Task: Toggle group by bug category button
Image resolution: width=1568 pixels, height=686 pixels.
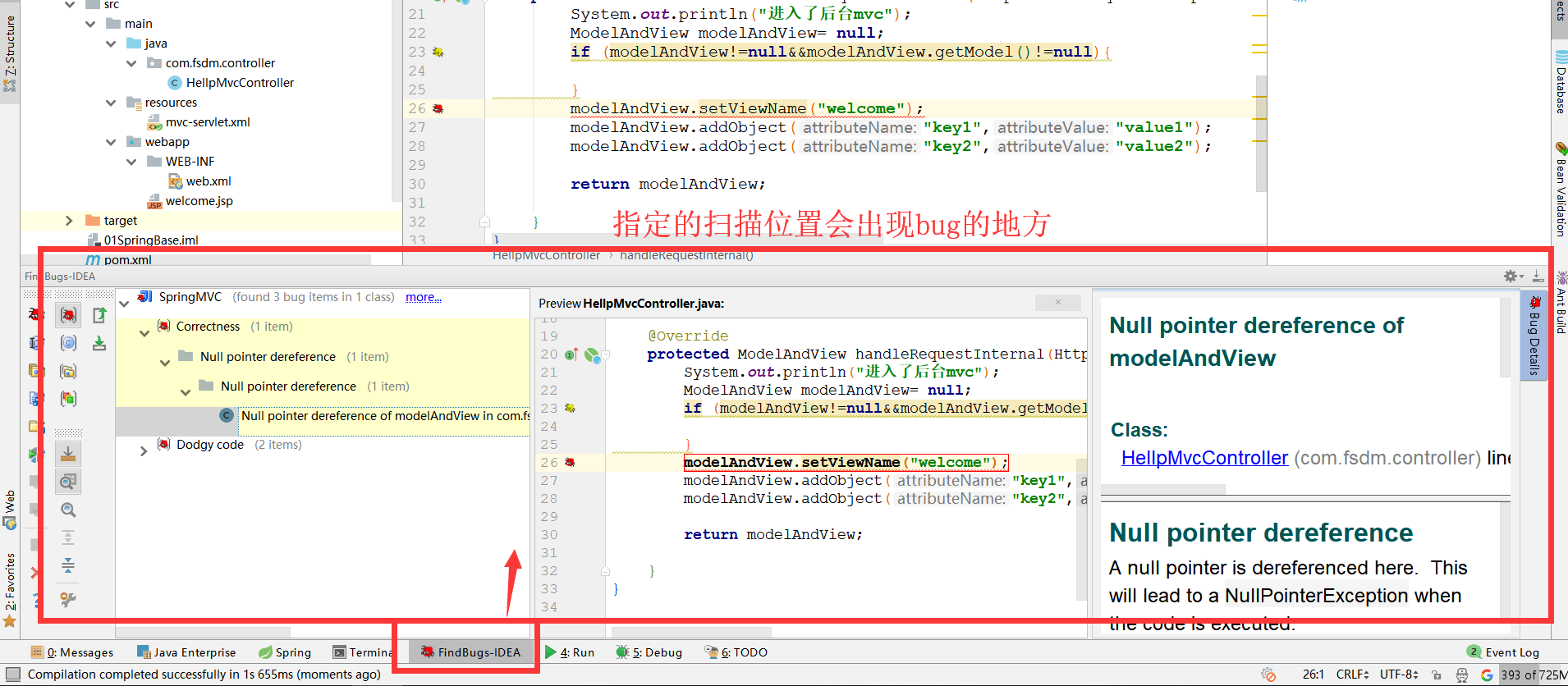Action: point(68,315)
